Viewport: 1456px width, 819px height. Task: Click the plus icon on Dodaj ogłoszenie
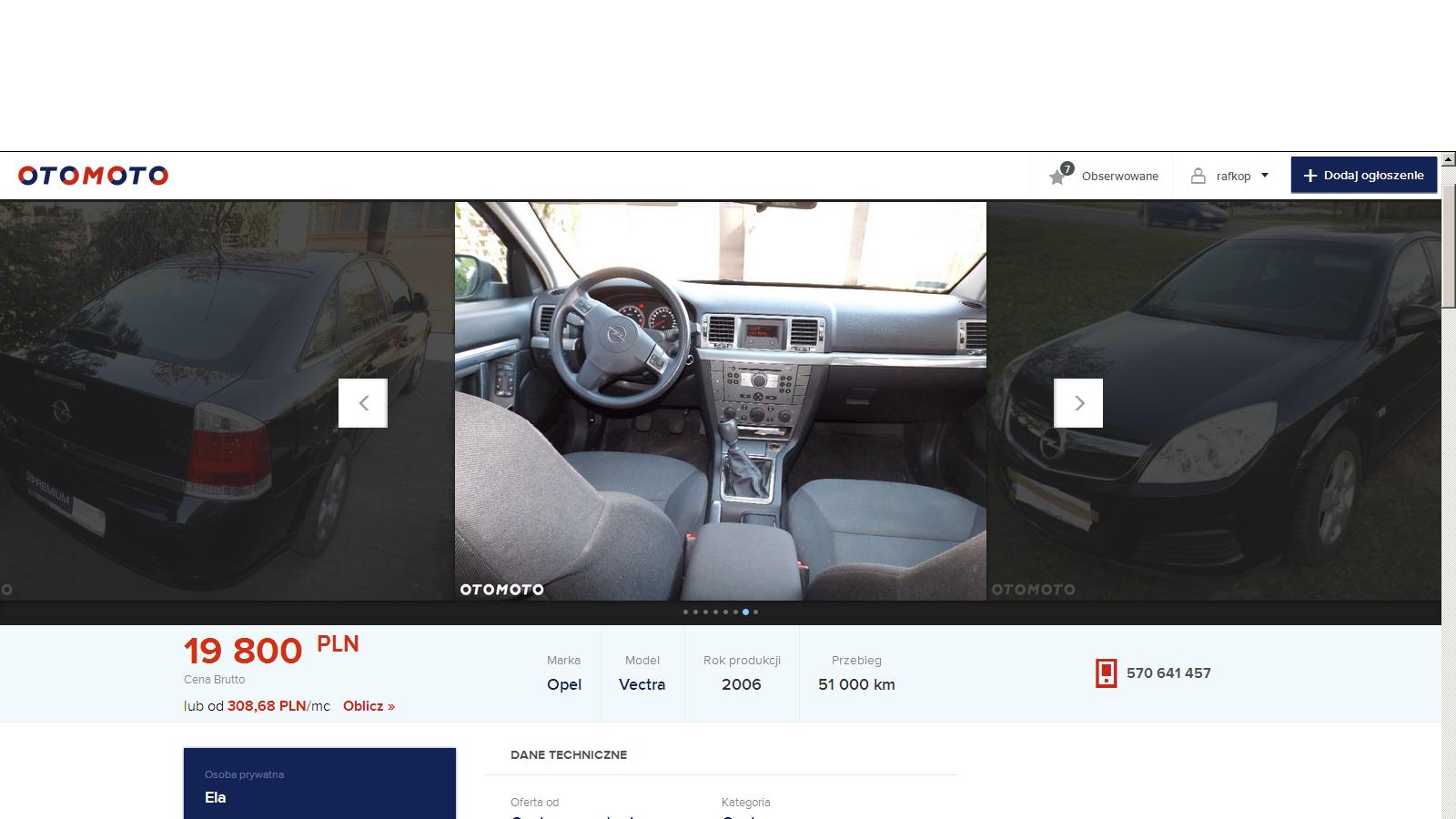click(1310, 176)
